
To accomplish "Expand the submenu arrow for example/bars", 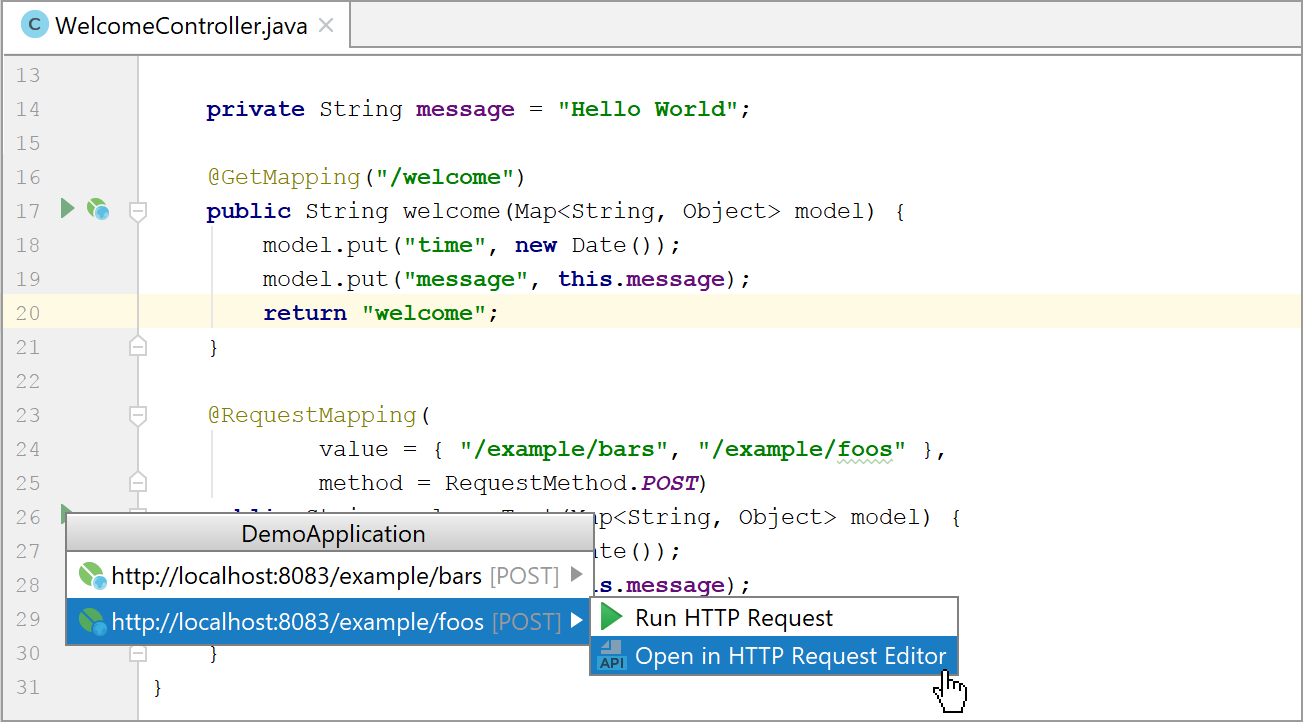I will tap(576, 575).
